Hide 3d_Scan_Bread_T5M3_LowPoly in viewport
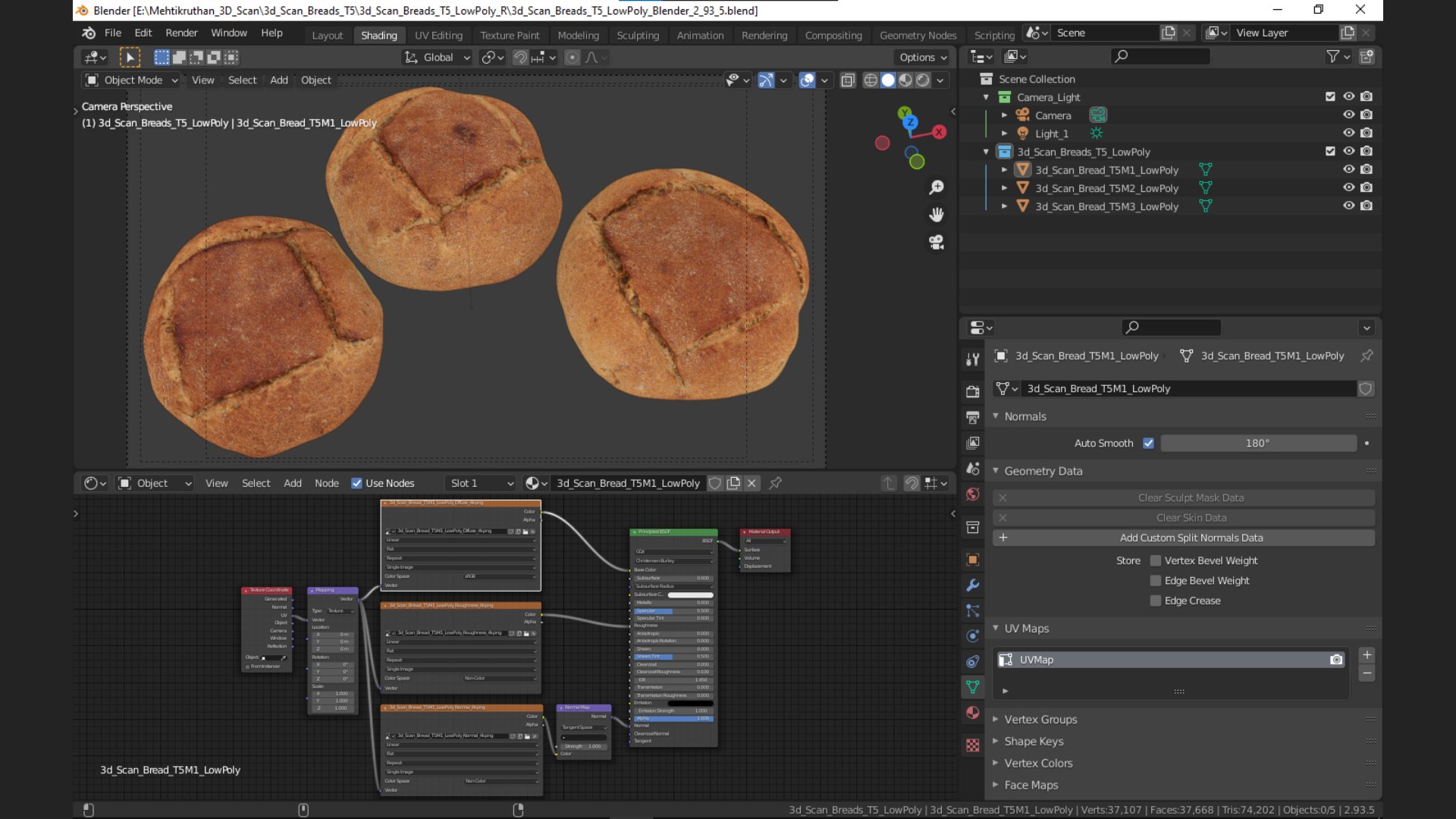 point(1348,206)
